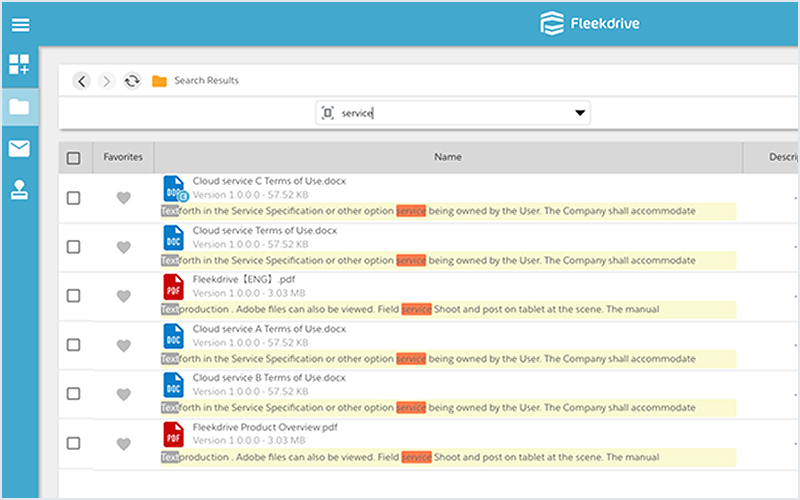Expand the search box dropdown arrow

click(580, 113)
